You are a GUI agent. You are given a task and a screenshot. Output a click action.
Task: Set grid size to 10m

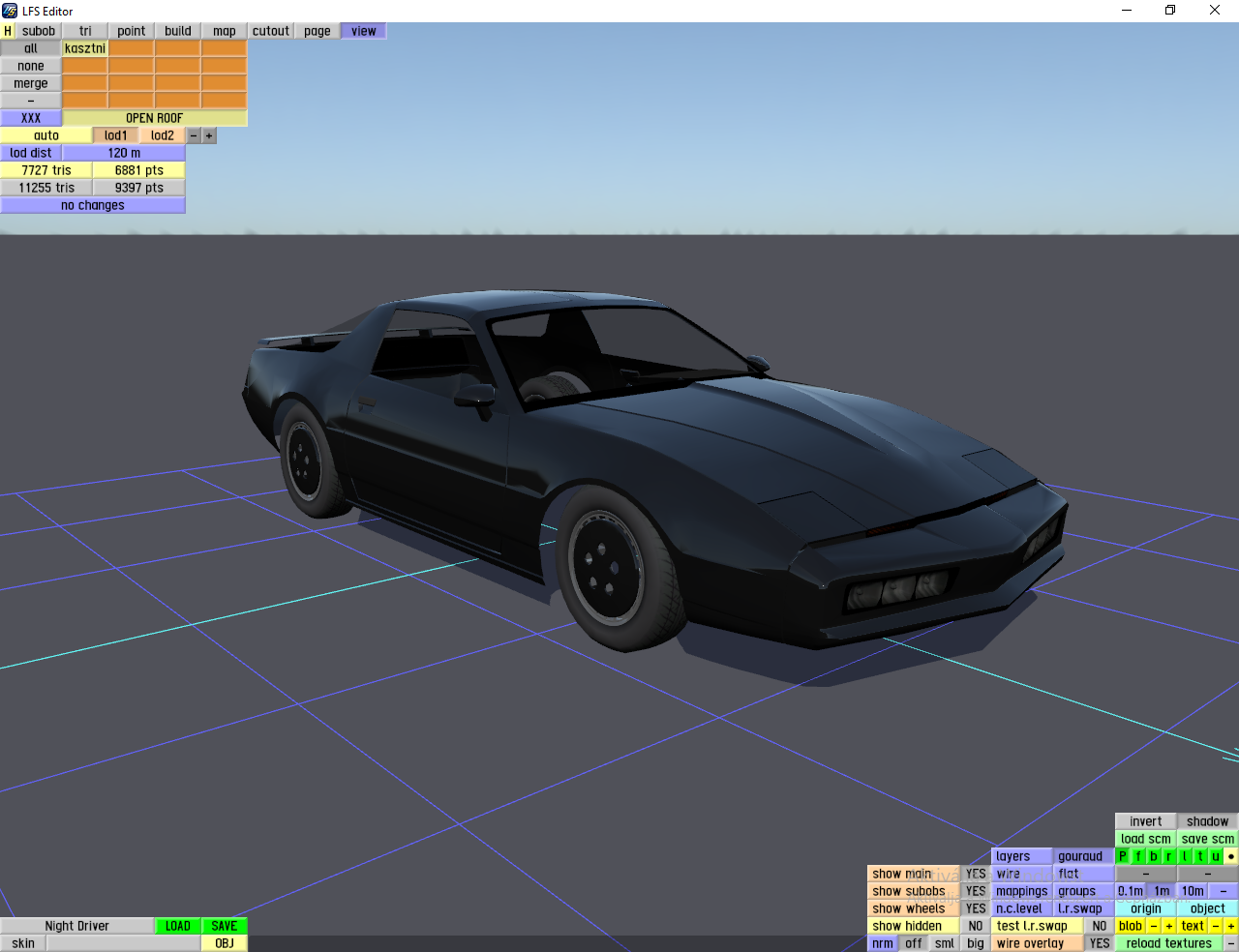pos(1193,891)
